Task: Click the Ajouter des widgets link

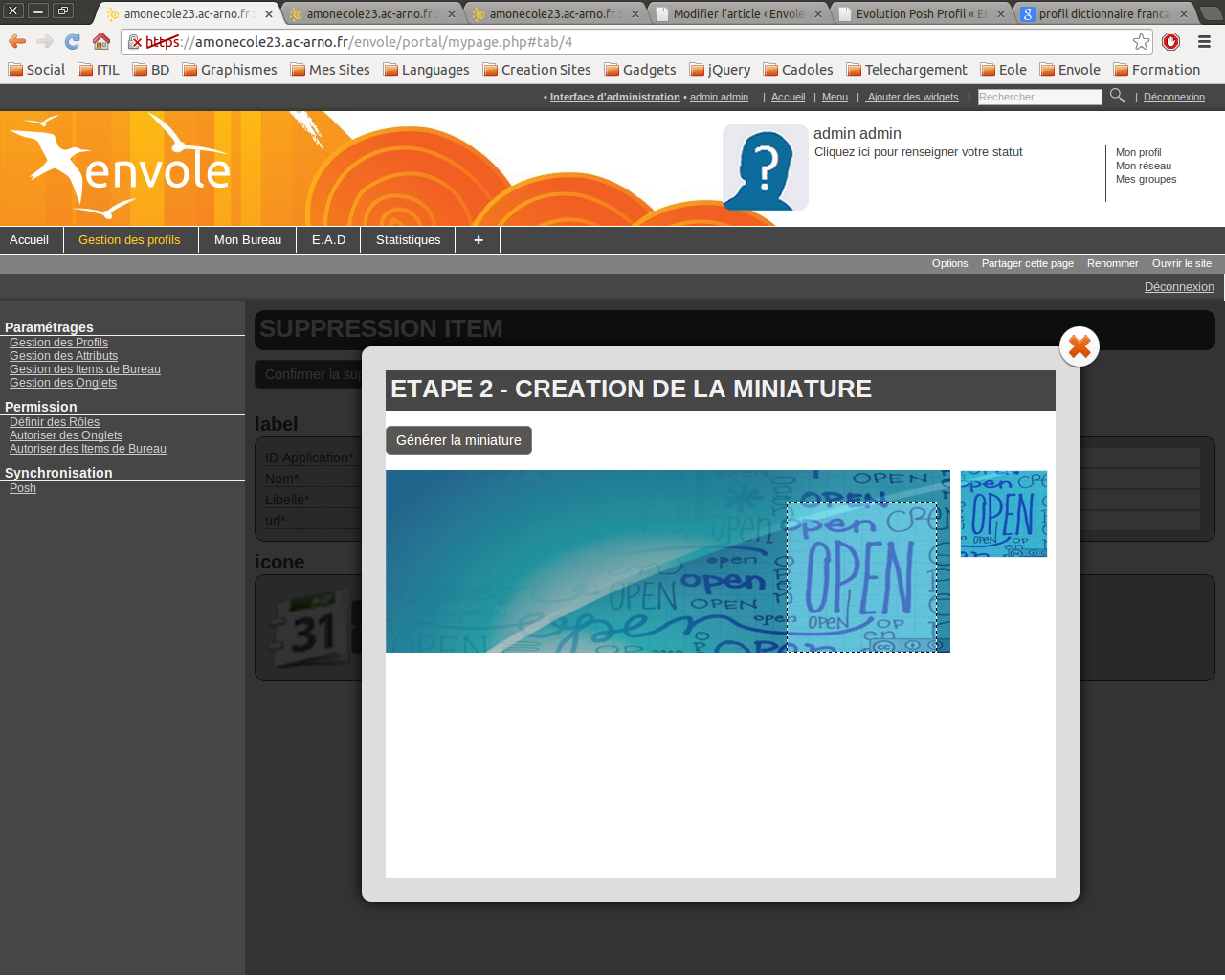Action: tap(912, 97)
